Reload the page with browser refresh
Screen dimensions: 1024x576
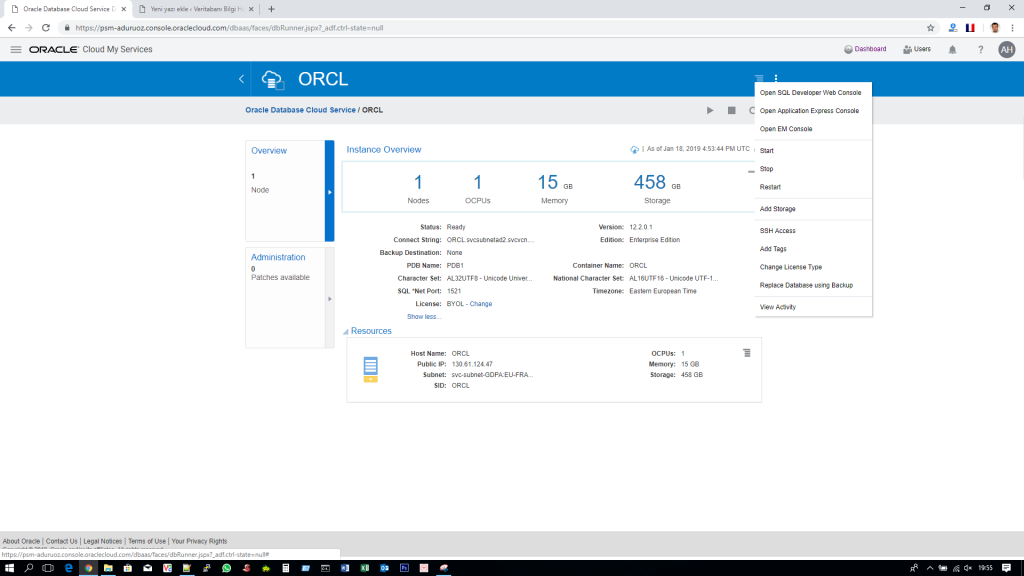(x=46, y=28)
